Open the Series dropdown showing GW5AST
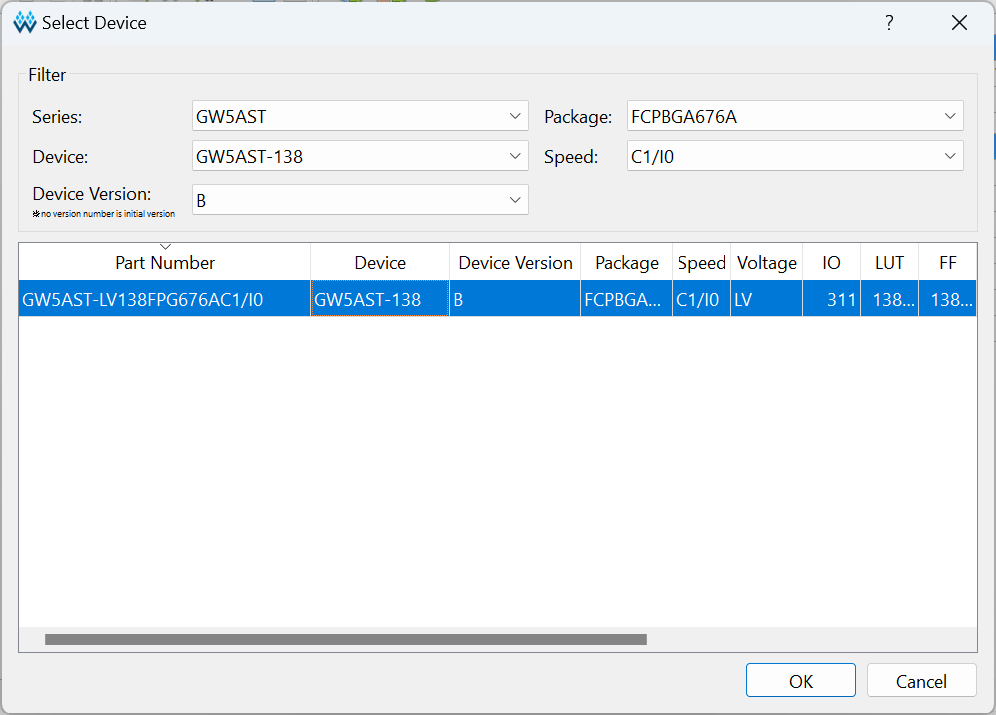996x715 pixels. click(x=360, y=116)
